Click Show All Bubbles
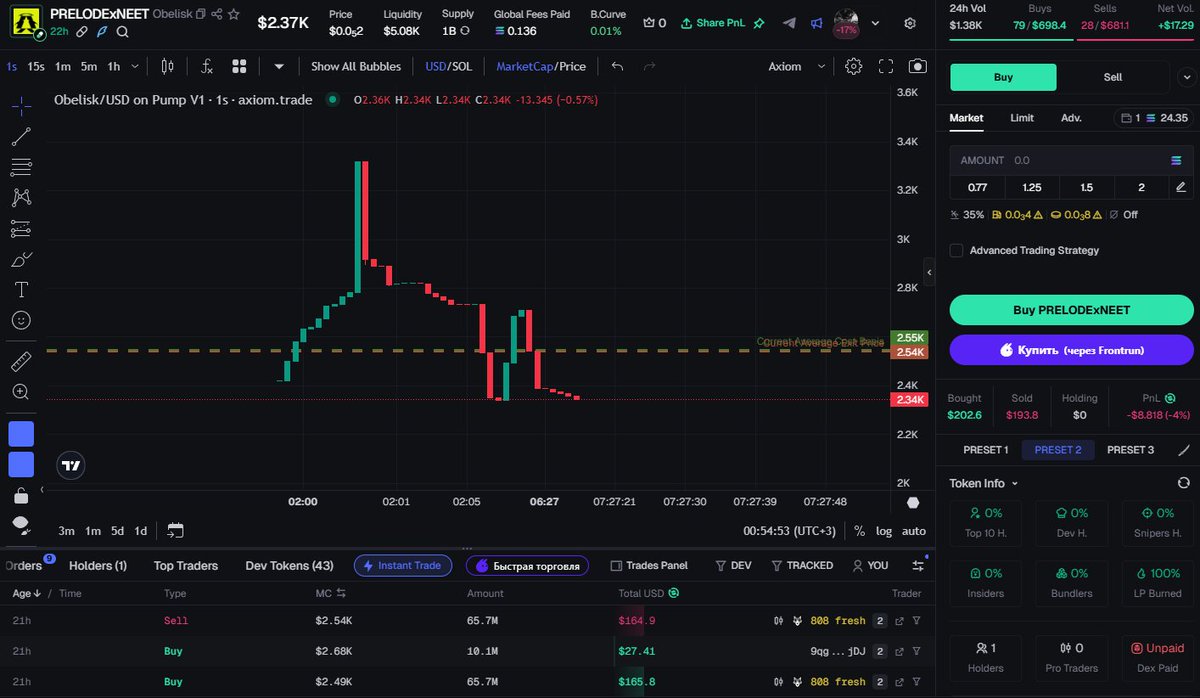The height and width of the screenshot is (698, 1200). click(x=356, y=67)
